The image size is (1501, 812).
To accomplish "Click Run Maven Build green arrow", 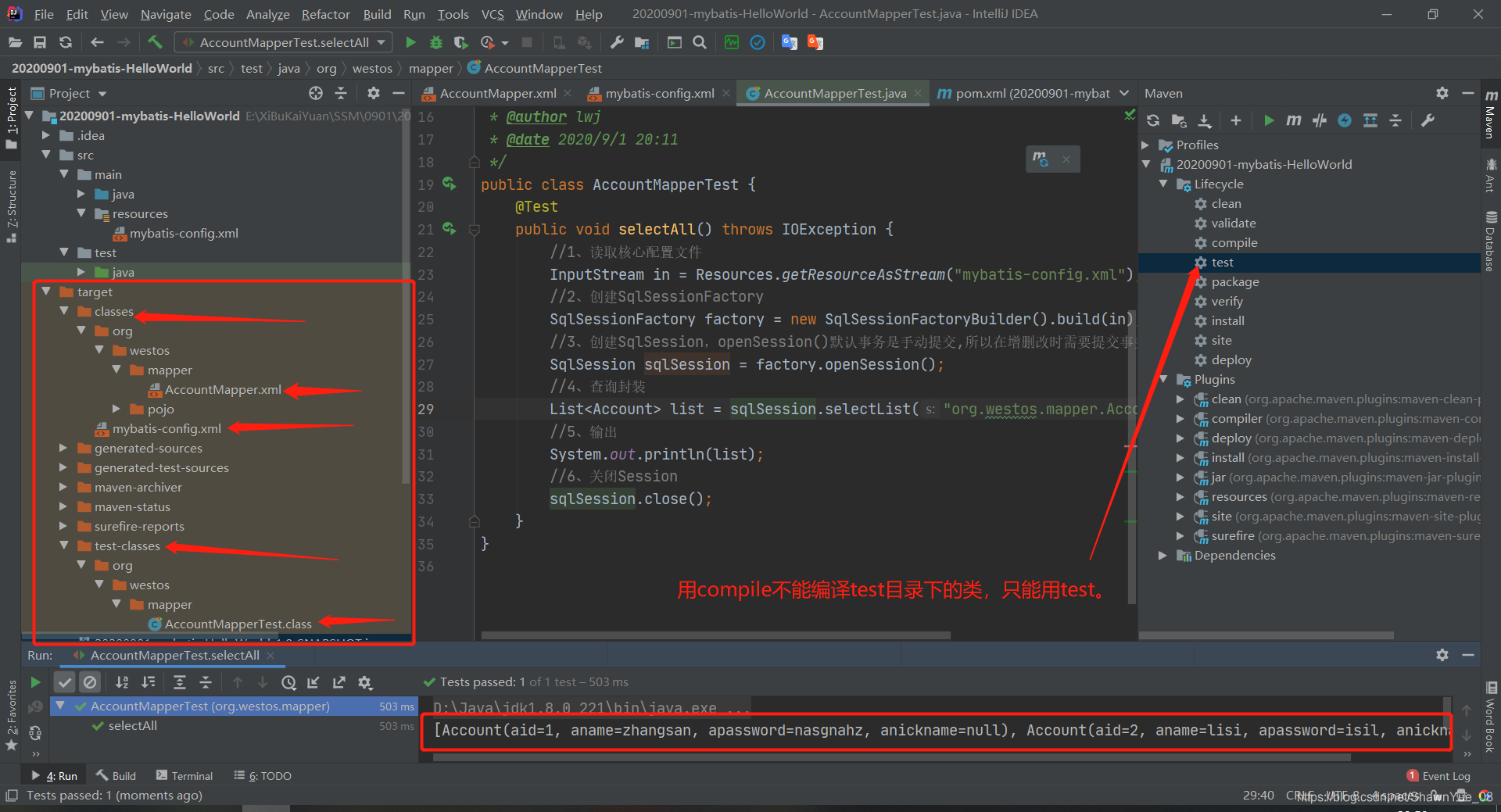I will tap(1269, 120).
